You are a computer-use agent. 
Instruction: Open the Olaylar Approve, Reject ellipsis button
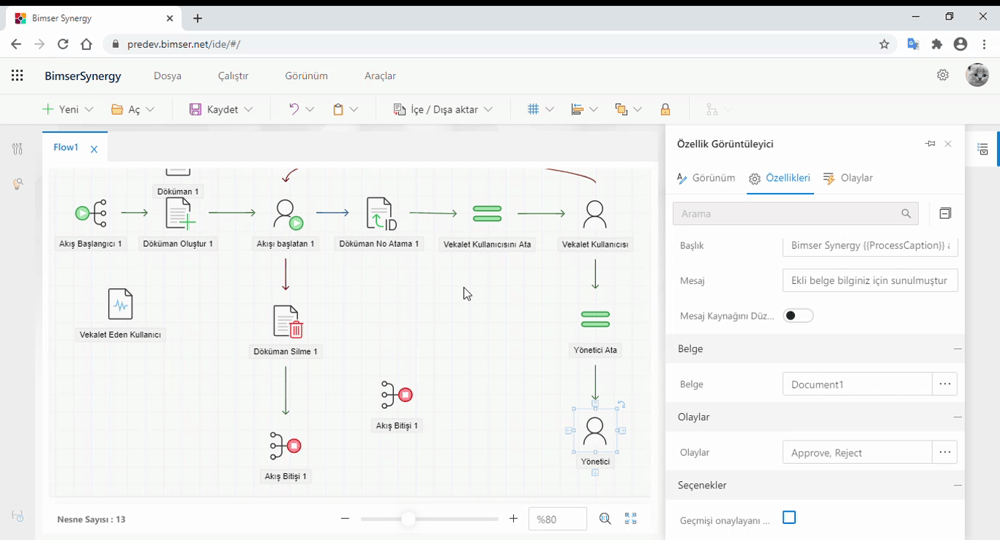click(945, 452)
